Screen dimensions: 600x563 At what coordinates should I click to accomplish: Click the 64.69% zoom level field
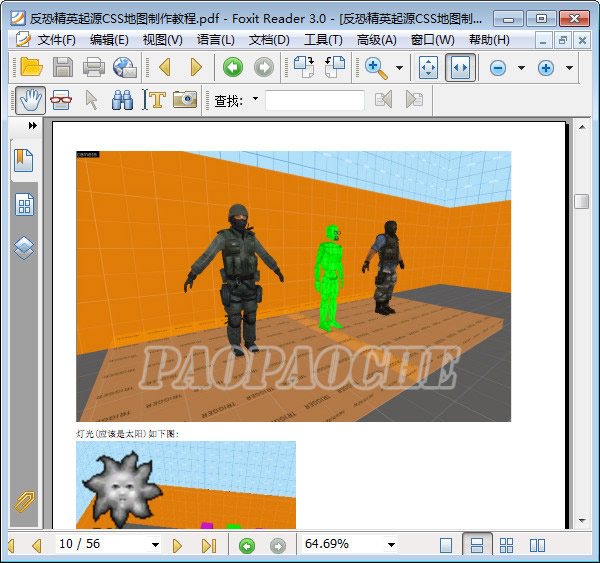(x=344, y=544)
